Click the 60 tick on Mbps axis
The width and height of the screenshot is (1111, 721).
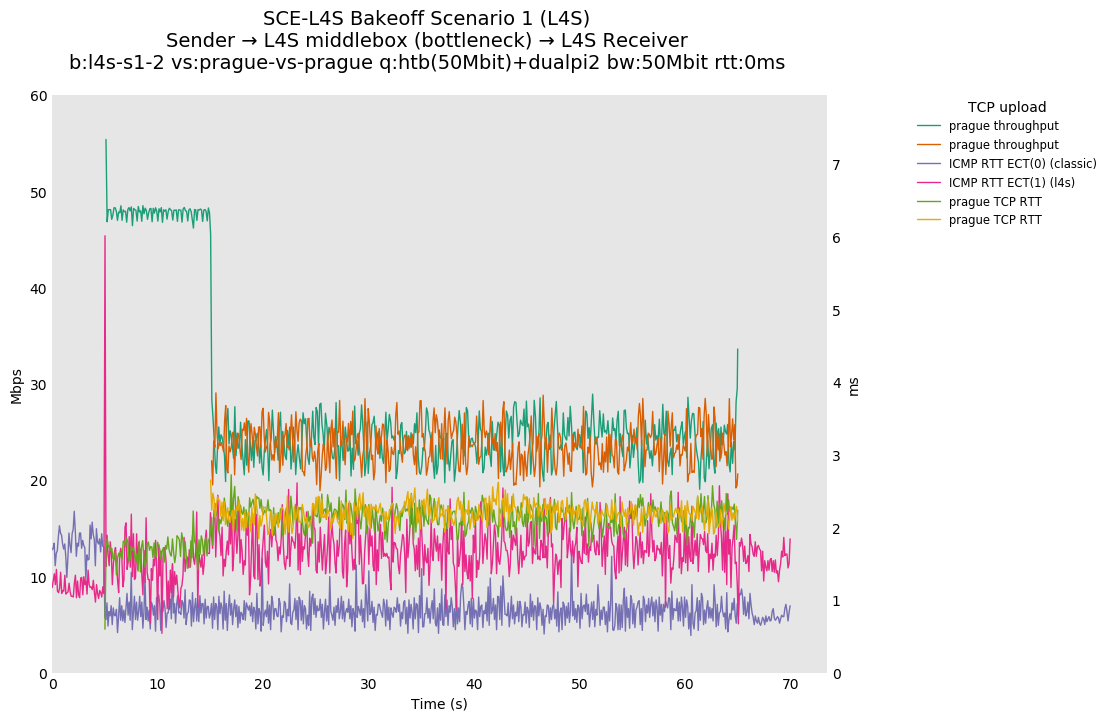coord(38,96)
